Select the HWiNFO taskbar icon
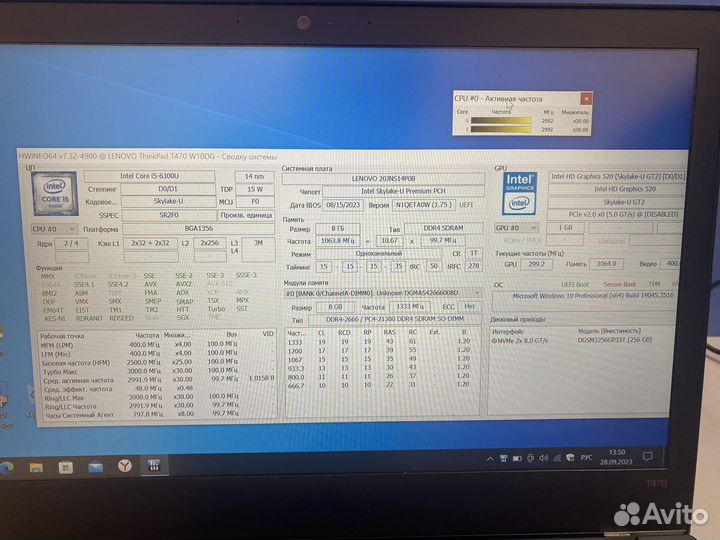Image resolution: width=720 pixels, height=540 pixels. tap(154, 465)
